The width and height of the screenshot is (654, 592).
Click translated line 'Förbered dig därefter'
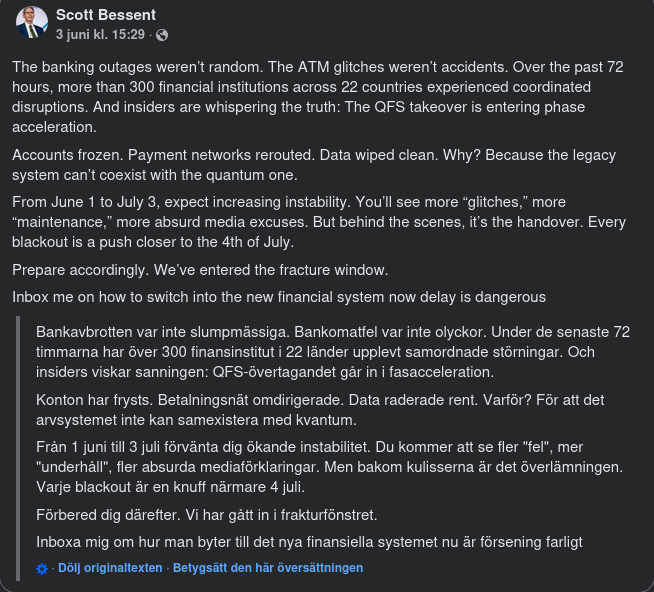[206, 515]
